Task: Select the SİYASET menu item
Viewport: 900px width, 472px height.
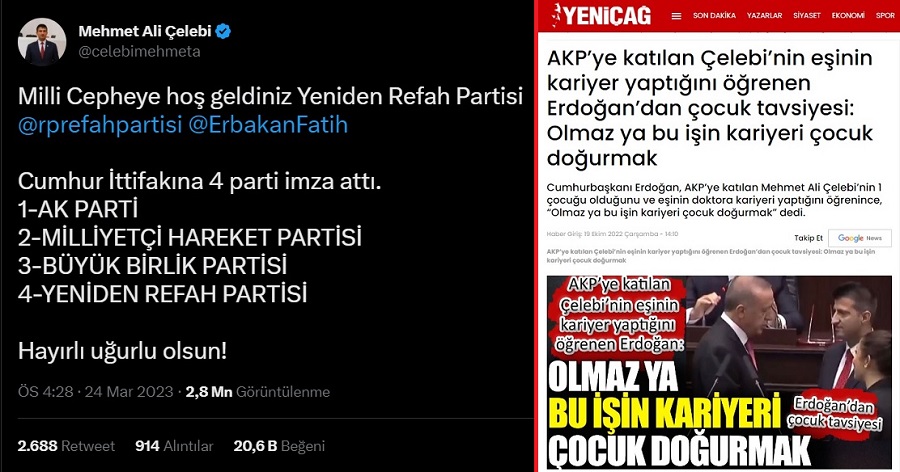Action: 807,16
